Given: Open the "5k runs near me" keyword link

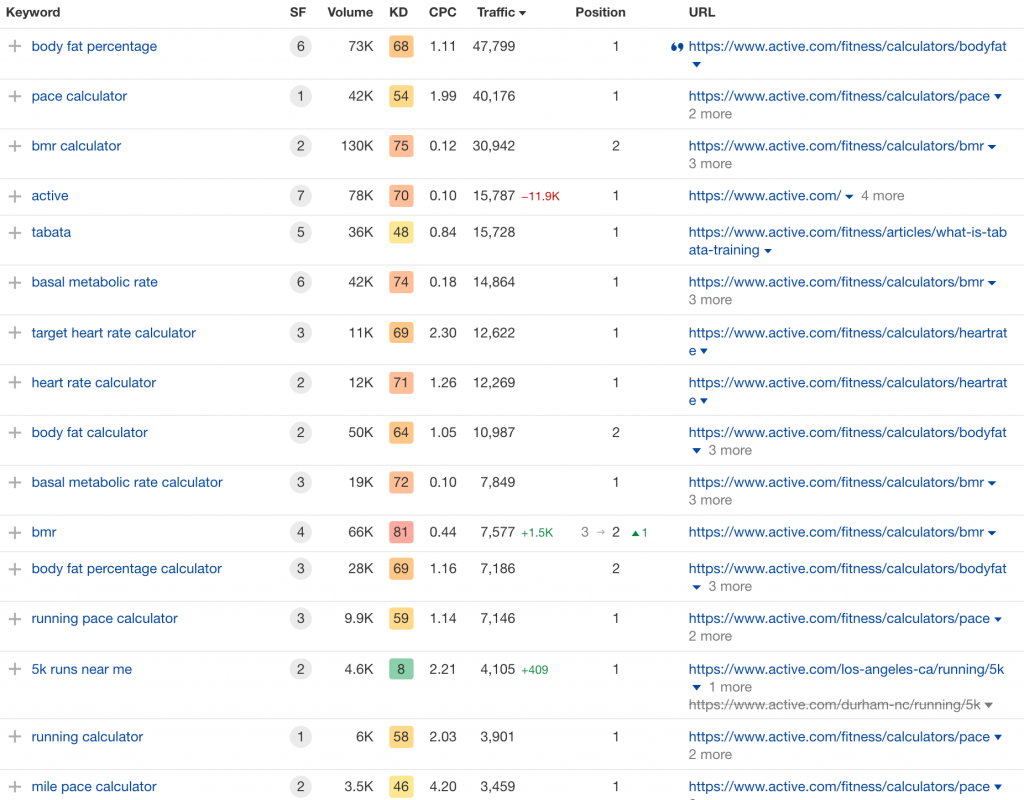Looking at the screenshot, I should [82, 669].
